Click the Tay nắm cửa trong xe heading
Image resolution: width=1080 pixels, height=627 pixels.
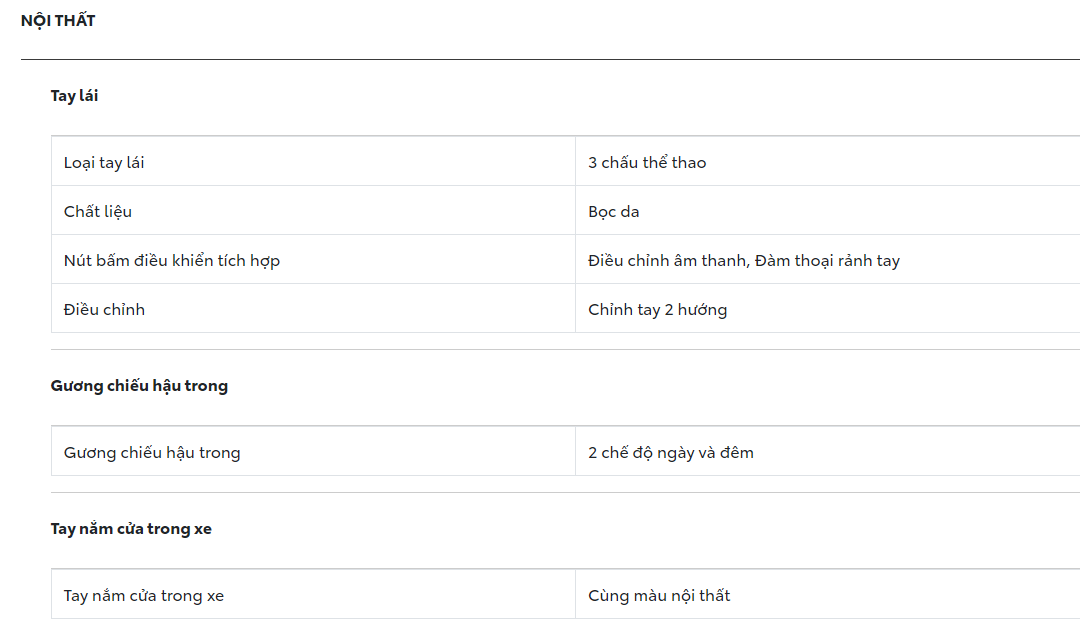pos(131,528)
